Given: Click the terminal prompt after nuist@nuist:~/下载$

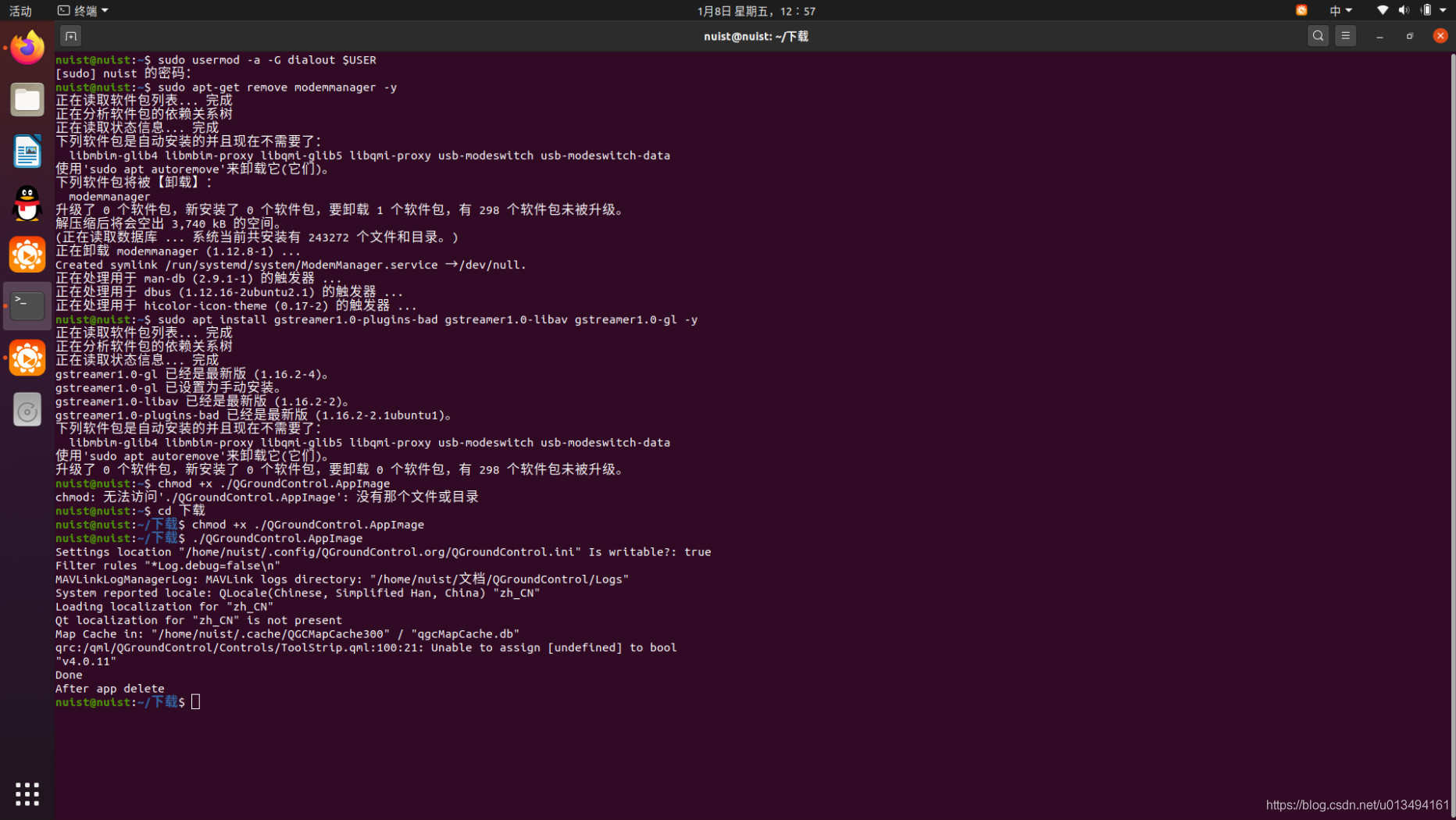Looking at the screenshot, I should click(195, 702).
